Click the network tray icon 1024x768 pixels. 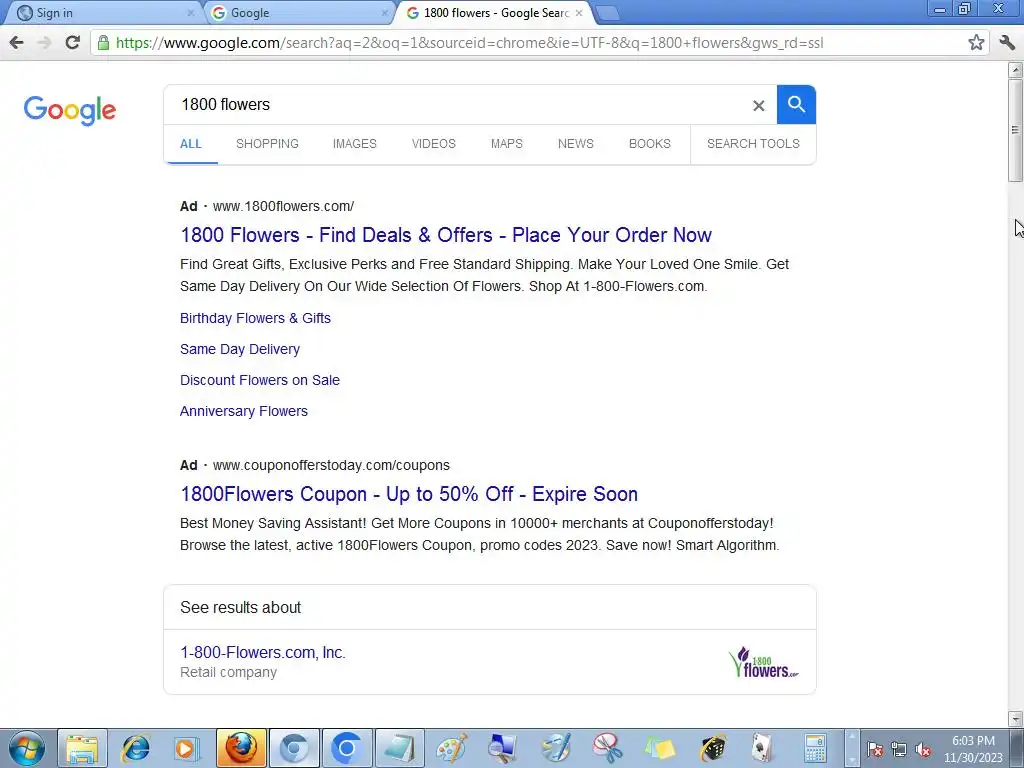[x=899, y=750]
